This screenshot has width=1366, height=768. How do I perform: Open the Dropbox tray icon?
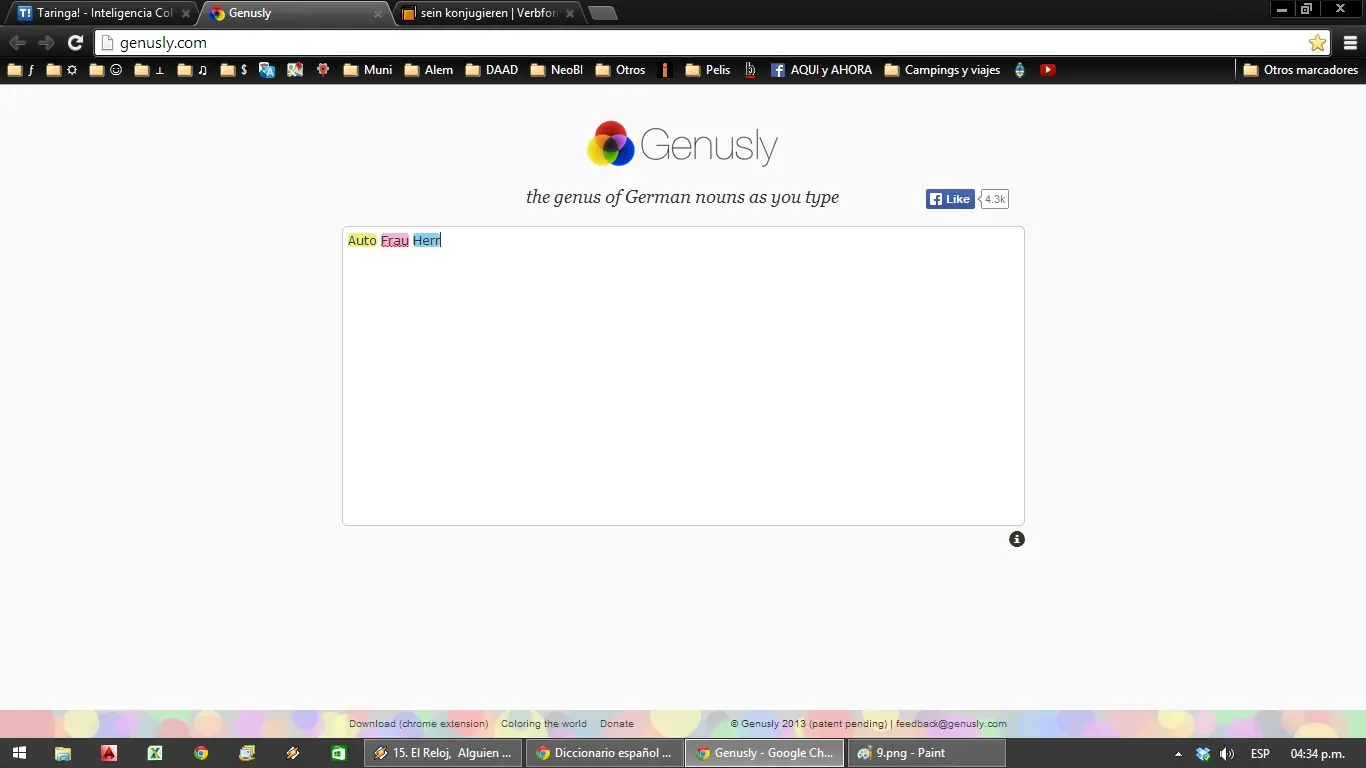tap(1203, 754)
